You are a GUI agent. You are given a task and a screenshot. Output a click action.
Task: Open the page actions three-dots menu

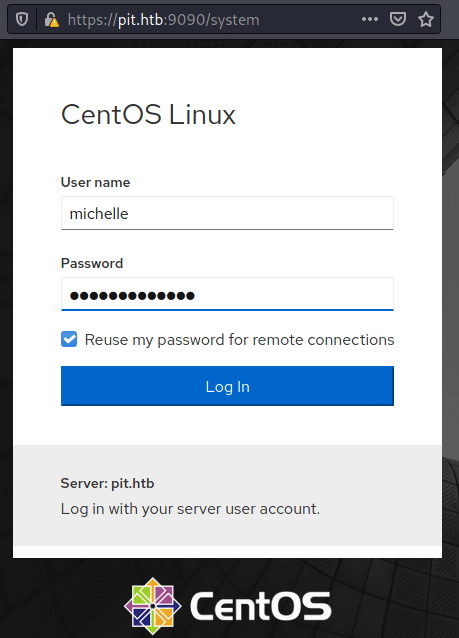(369, 19)
